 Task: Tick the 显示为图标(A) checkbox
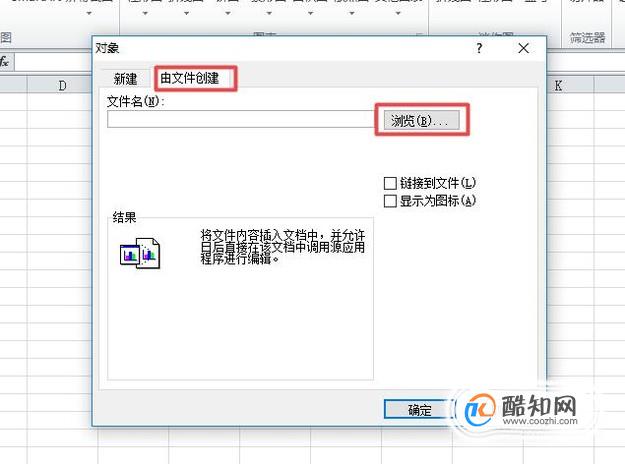390,201
